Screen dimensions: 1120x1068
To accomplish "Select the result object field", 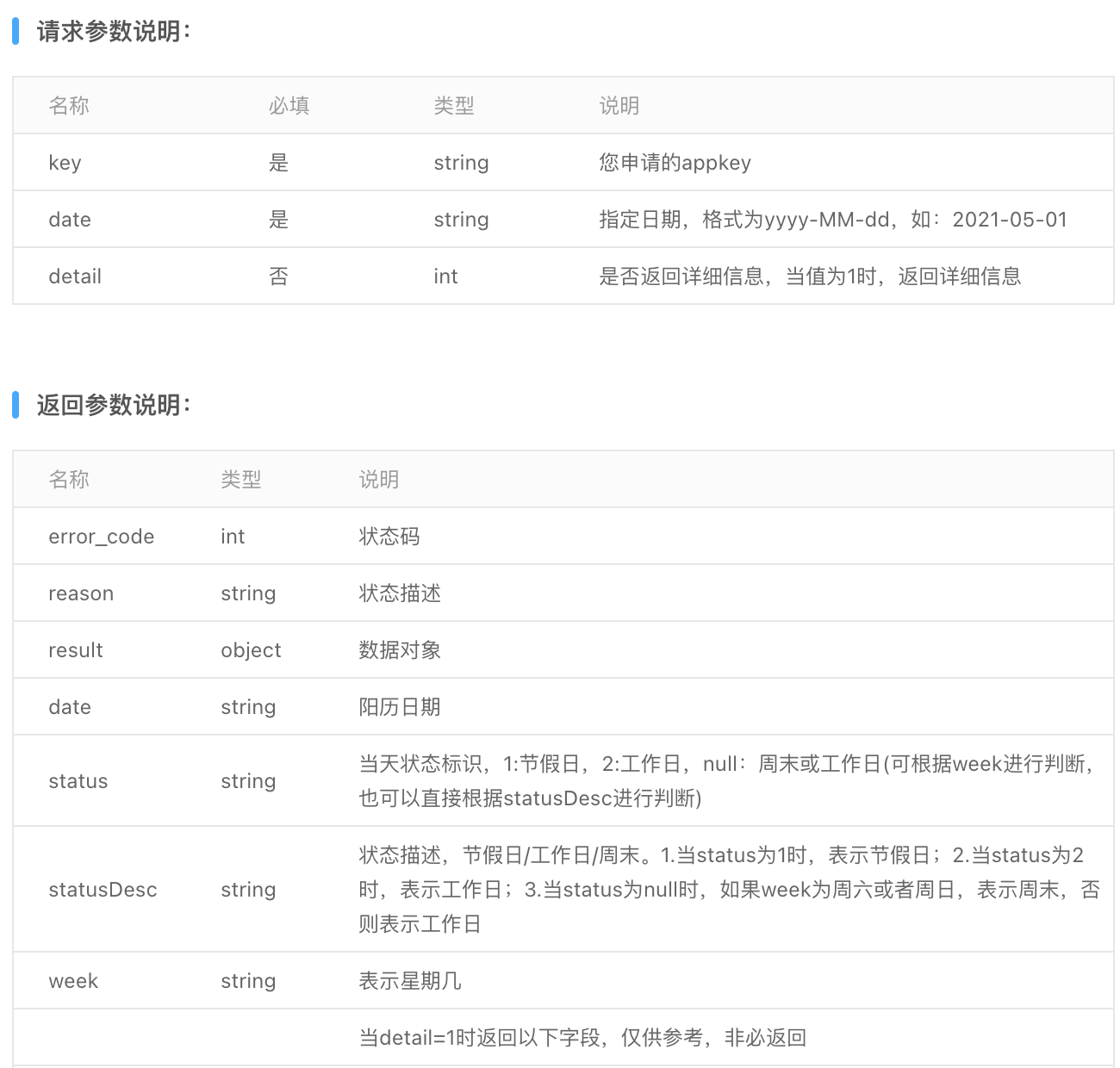I will [x=75, y=649].
